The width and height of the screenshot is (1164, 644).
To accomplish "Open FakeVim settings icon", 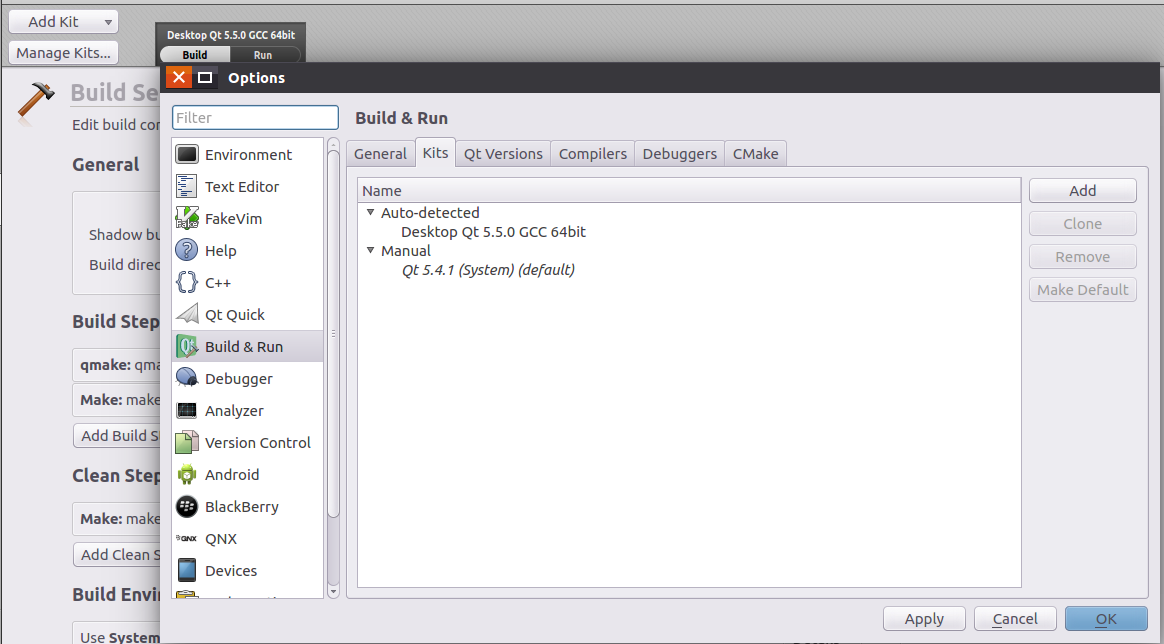I will [187, 219].
